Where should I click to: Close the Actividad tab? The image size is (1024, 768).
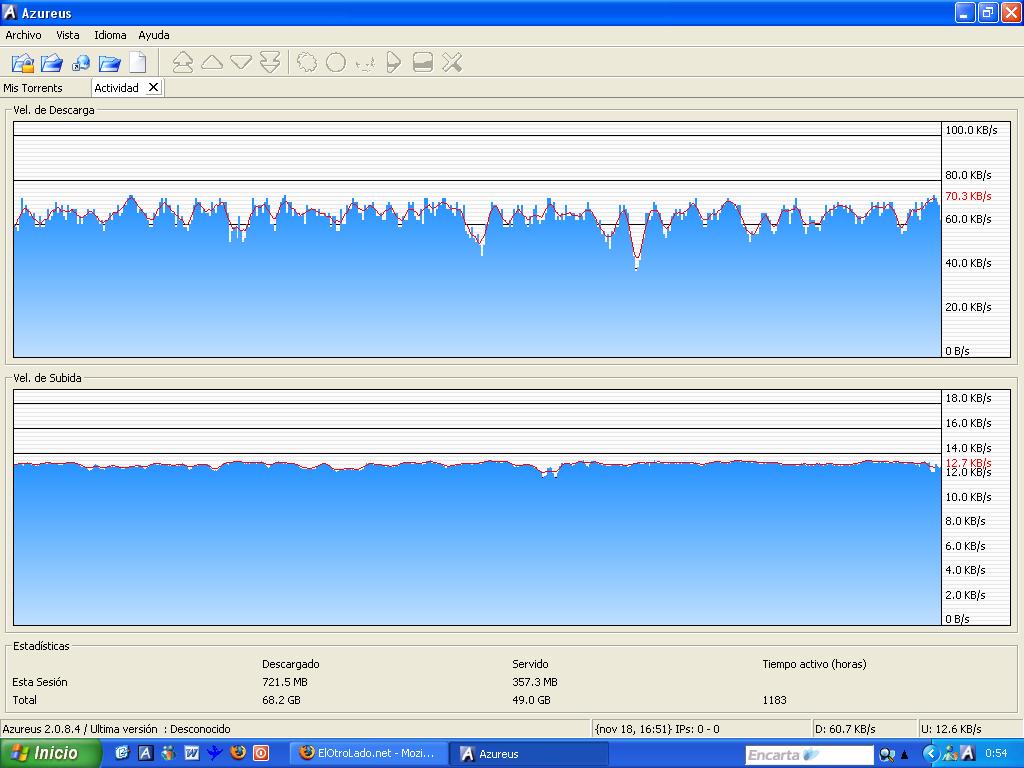153,87
